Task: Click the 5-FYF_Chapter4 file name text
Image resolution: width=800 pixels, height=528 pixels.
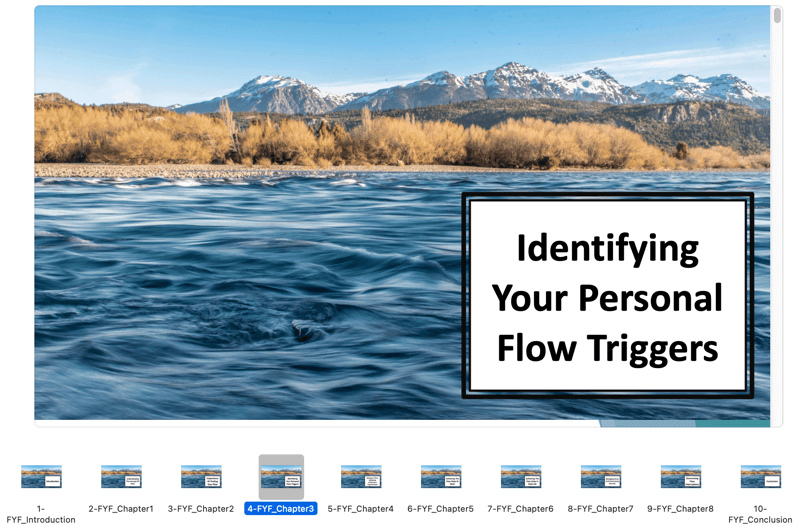Action: coord(361,509)
